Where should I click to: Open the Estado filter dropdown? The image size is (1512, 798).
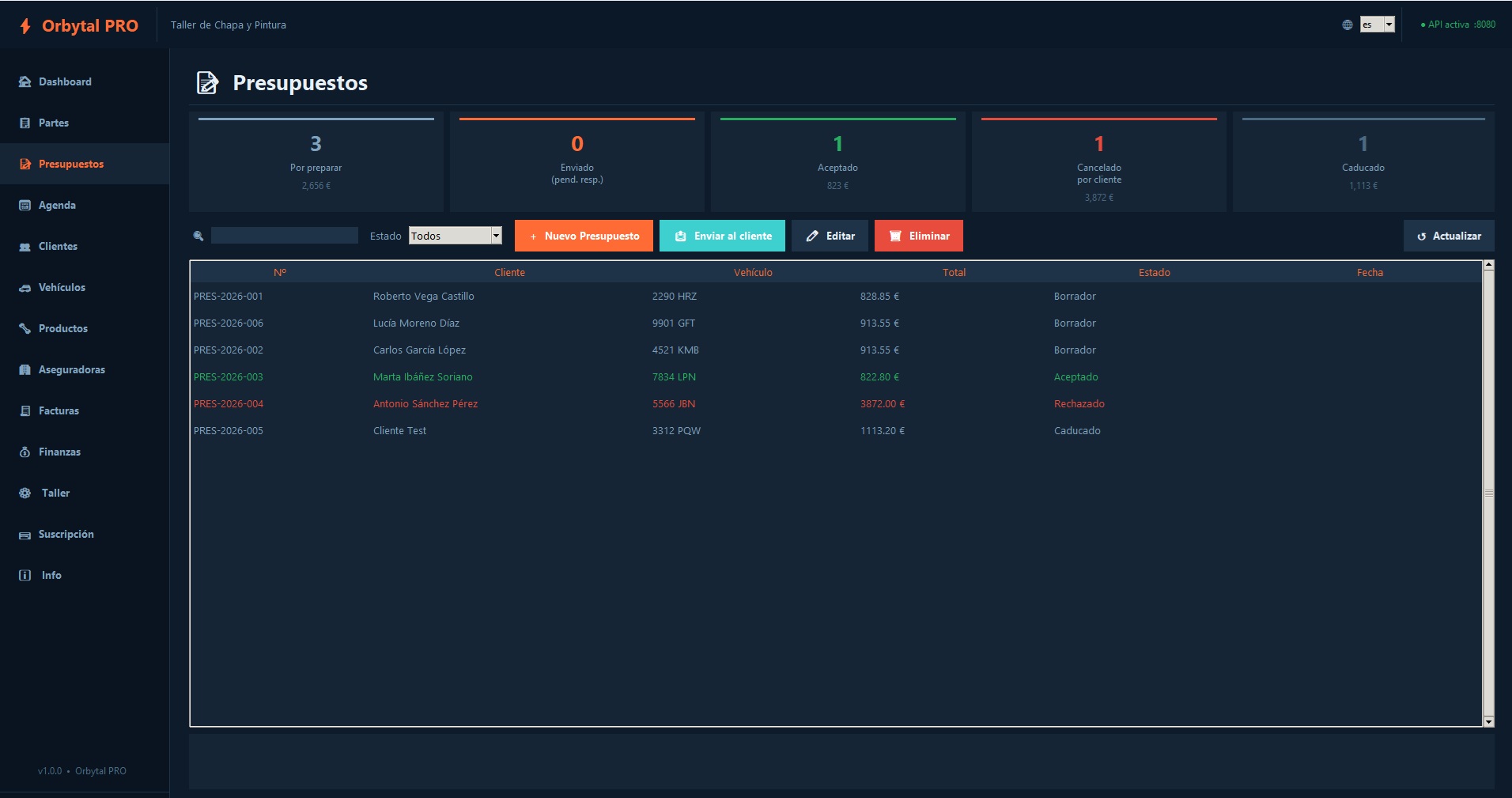pos(455,236)
